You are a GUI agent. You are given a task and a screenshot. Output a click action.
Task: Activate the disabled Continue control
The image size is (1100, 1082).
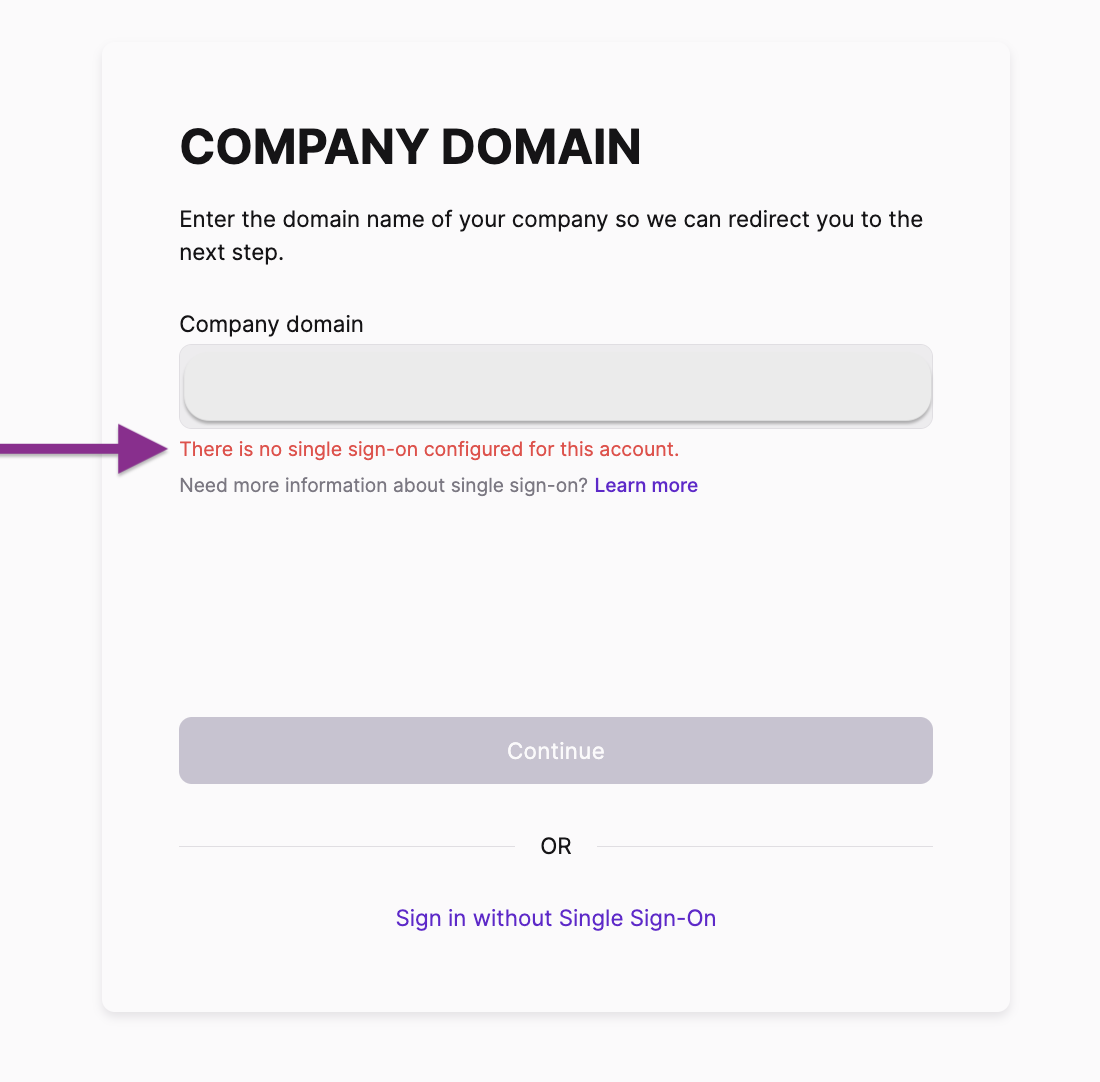(555, 750)
